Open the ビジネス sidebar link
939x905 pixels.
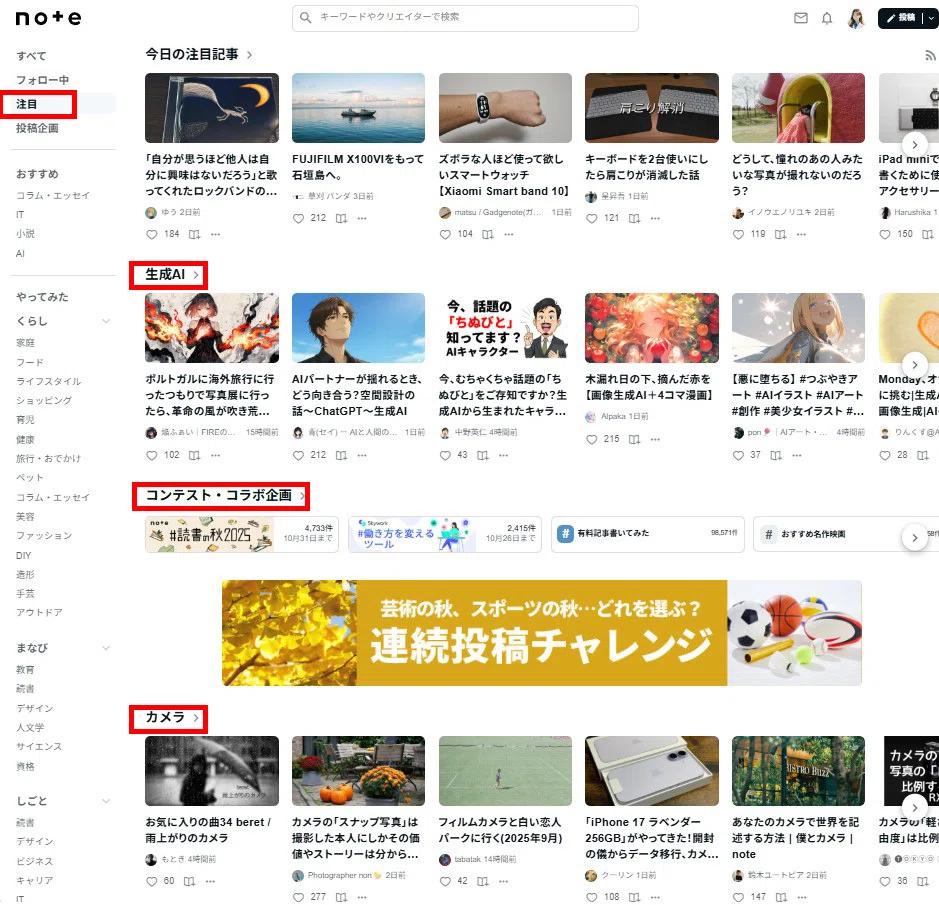(34, 861)
